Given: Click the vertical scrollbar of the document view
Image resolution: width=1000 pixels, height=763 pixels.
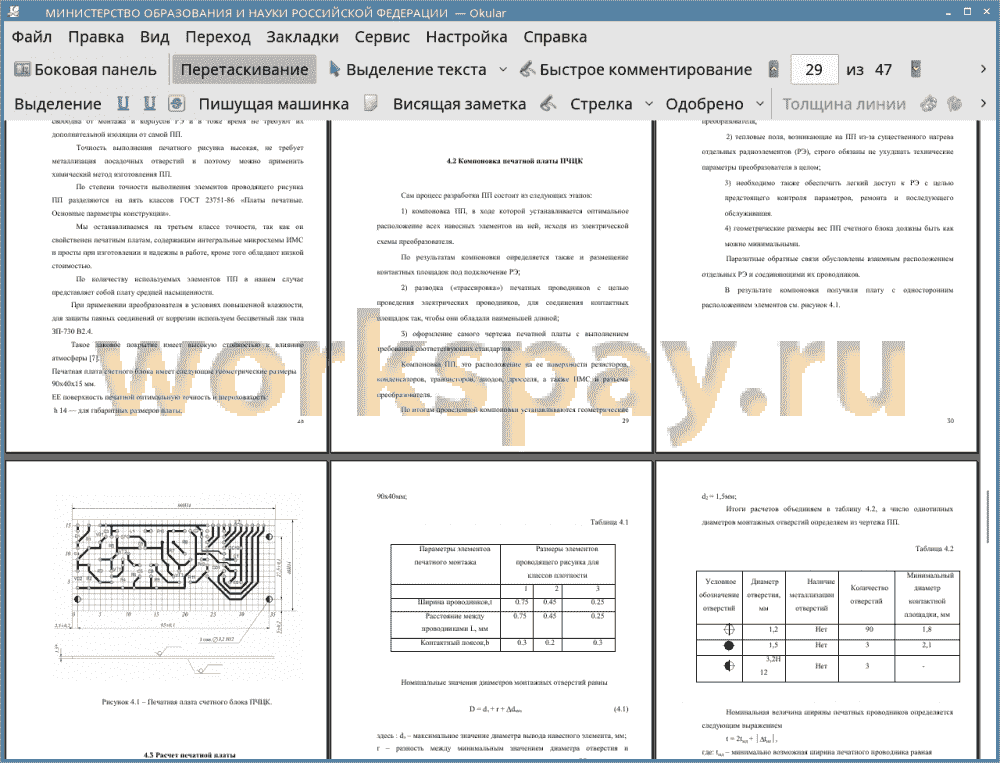Looking at the screenshot, I should (x=989, y=515).
